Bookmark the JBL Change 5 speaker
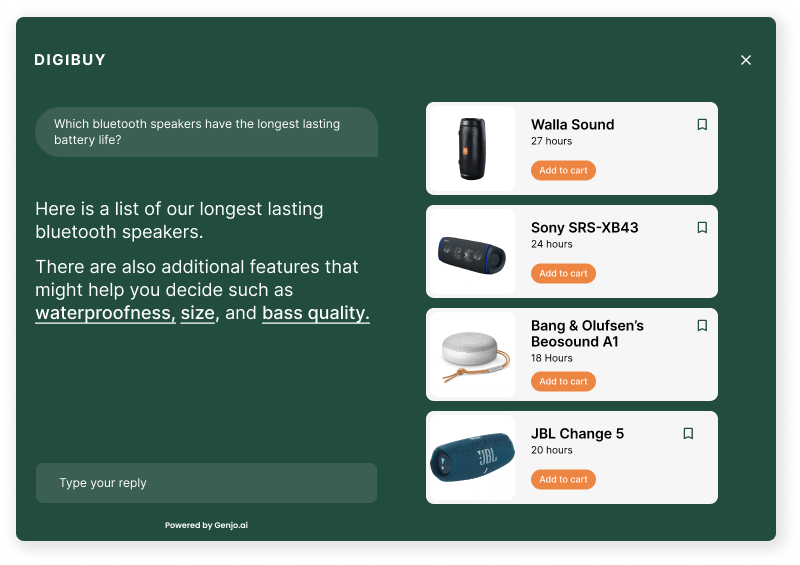The image size is (800, 565). coord(688,434)
